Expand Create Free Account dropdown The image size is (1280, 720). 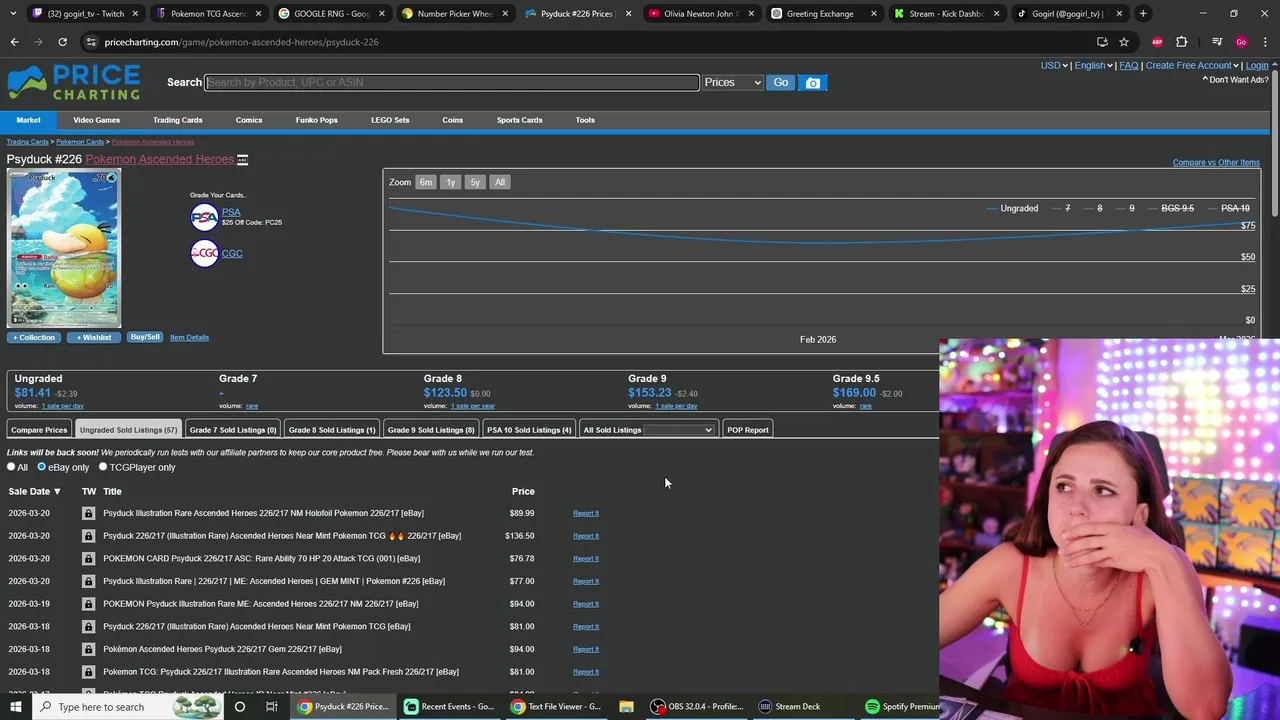click(x=1193, y=66)
